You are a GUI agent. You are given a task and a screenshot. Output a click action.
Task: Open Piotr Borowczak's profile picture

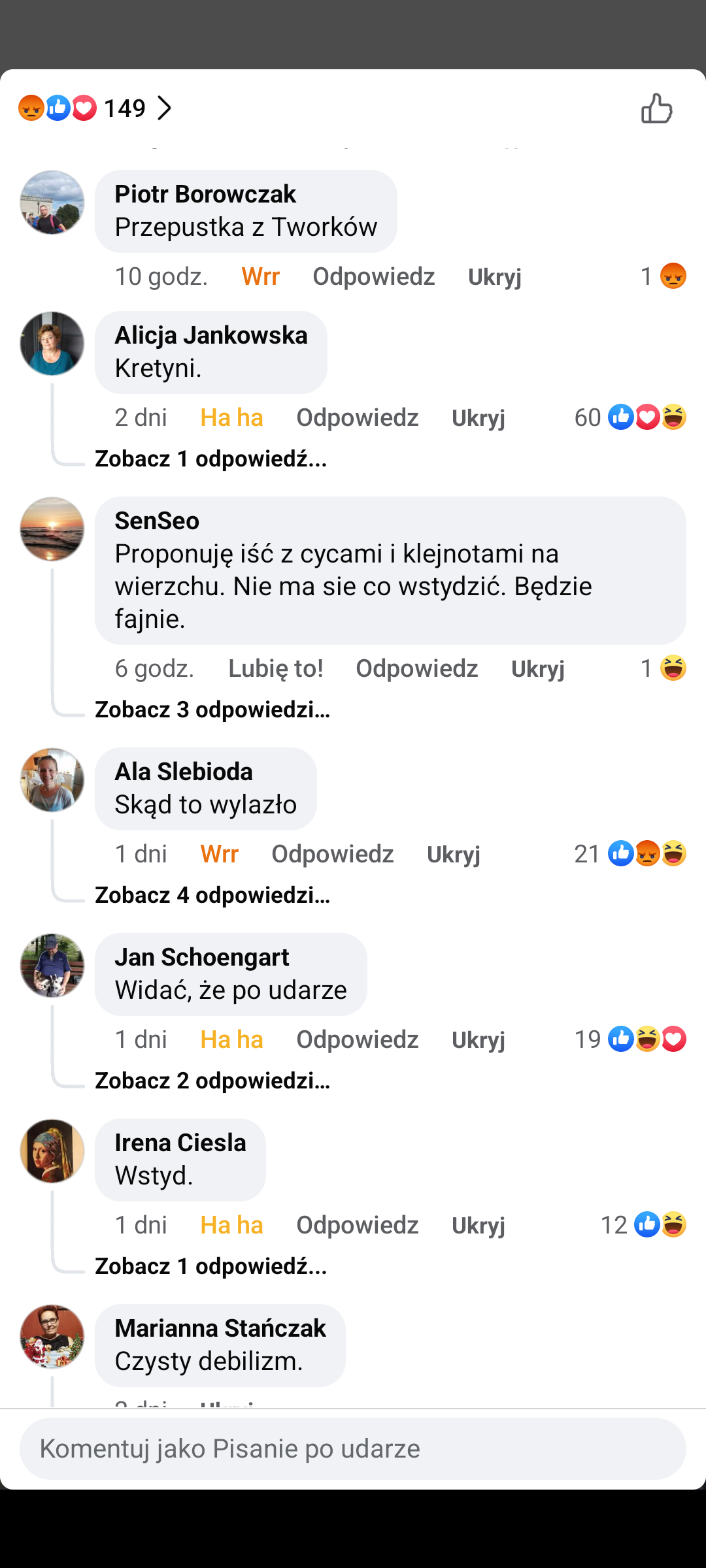point(52,203)
